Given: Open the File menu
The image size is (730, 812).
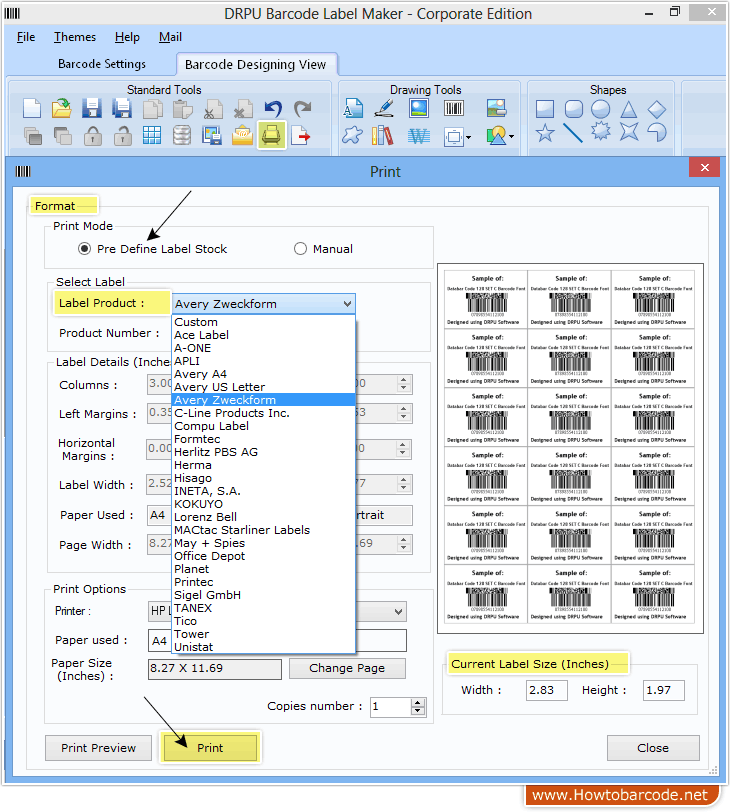Looking at the screenshot, I should click(x=26, y=37).
